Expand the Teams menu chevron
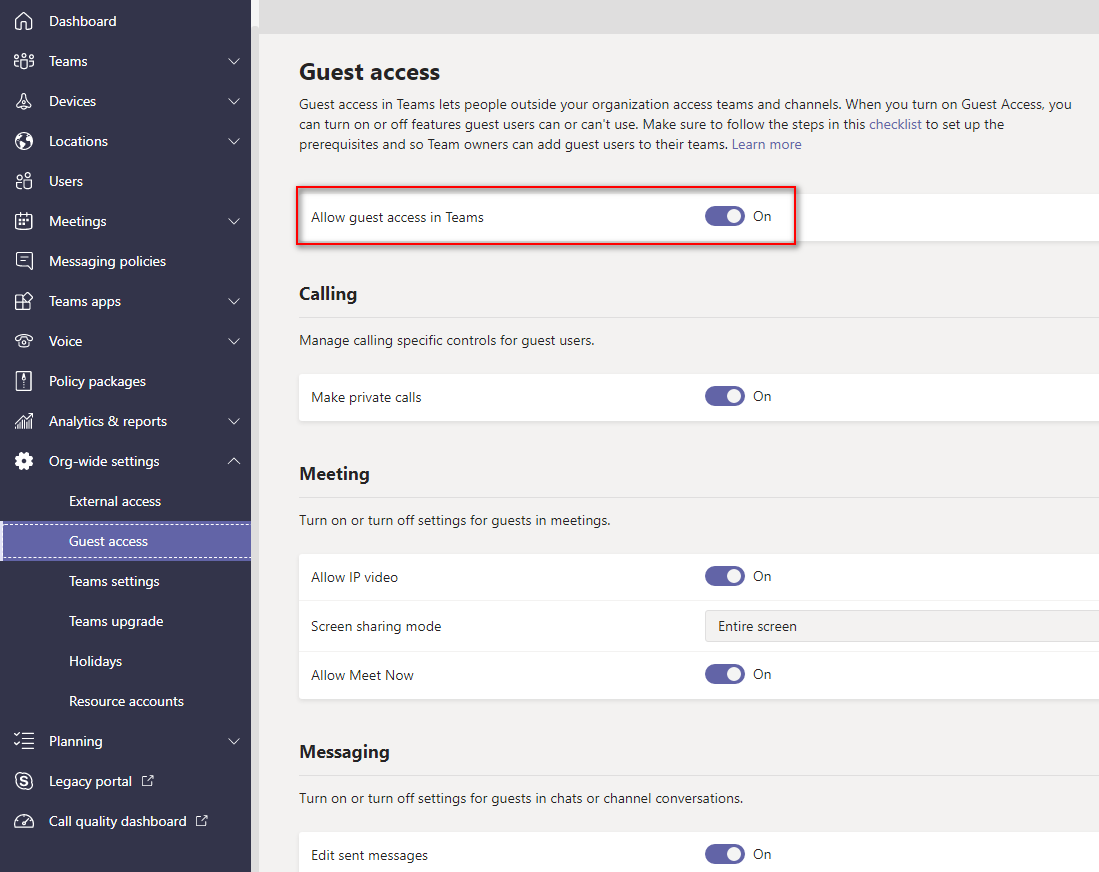 coord(234,61)
